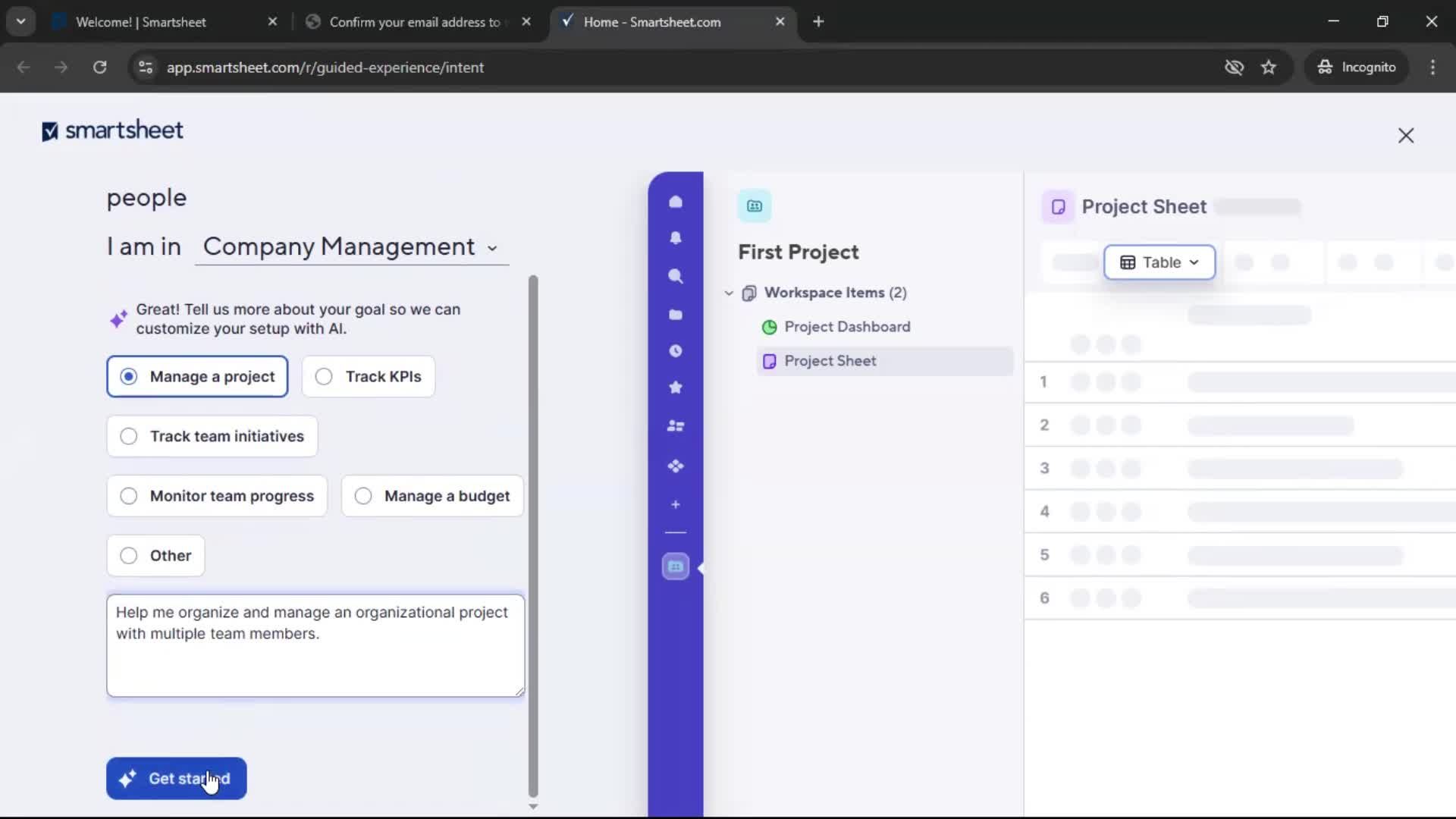This screenshot has width=1456, height=819.
Task: Open the Confirm your email address tab
Action: (x=413, y=22)
